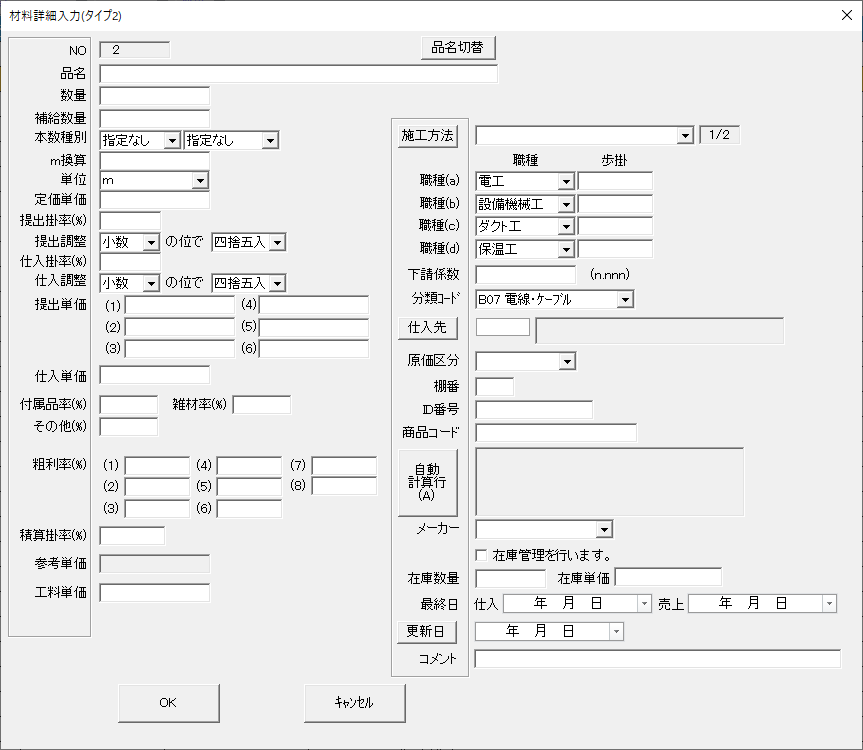863x750 pixels.
Task: Open the 分類コード dropdown
Action: point(625,299)
